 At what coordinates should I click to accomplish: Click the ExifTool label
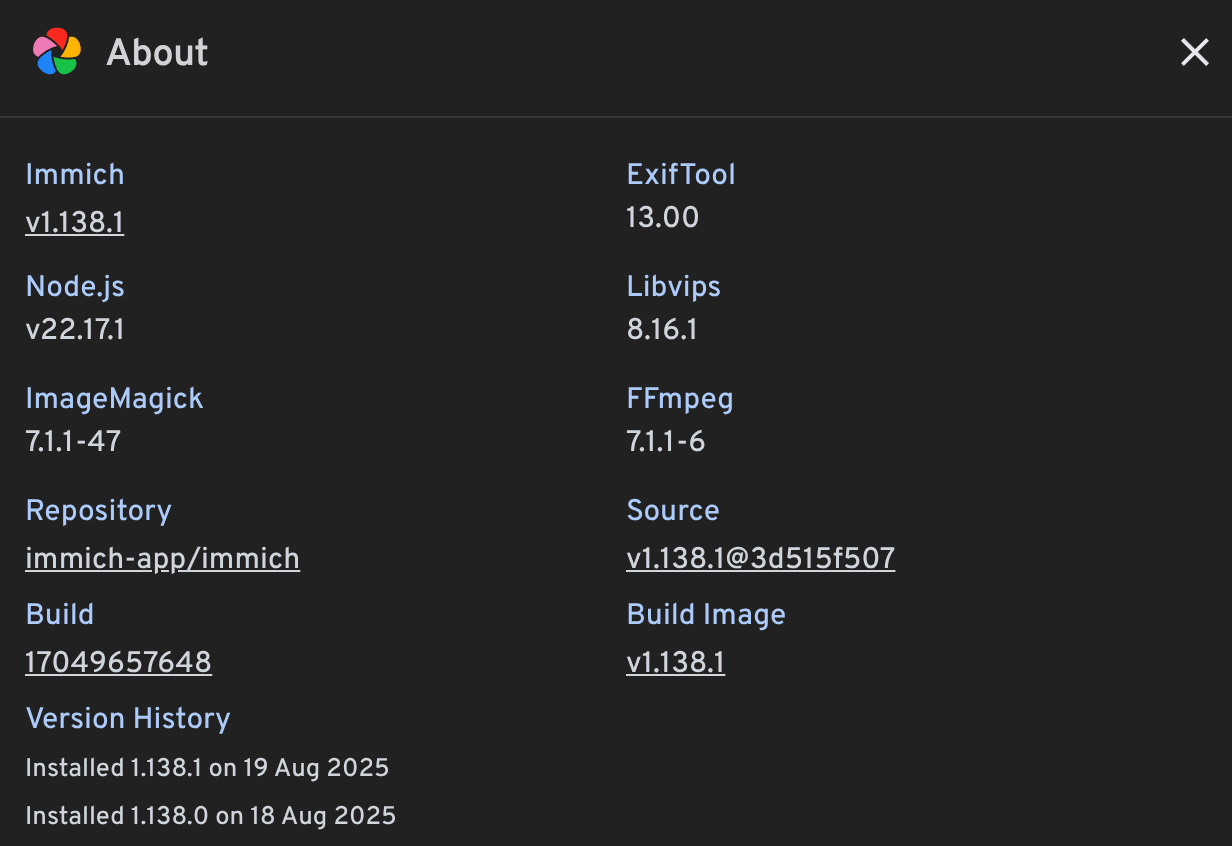coord(680,174)
